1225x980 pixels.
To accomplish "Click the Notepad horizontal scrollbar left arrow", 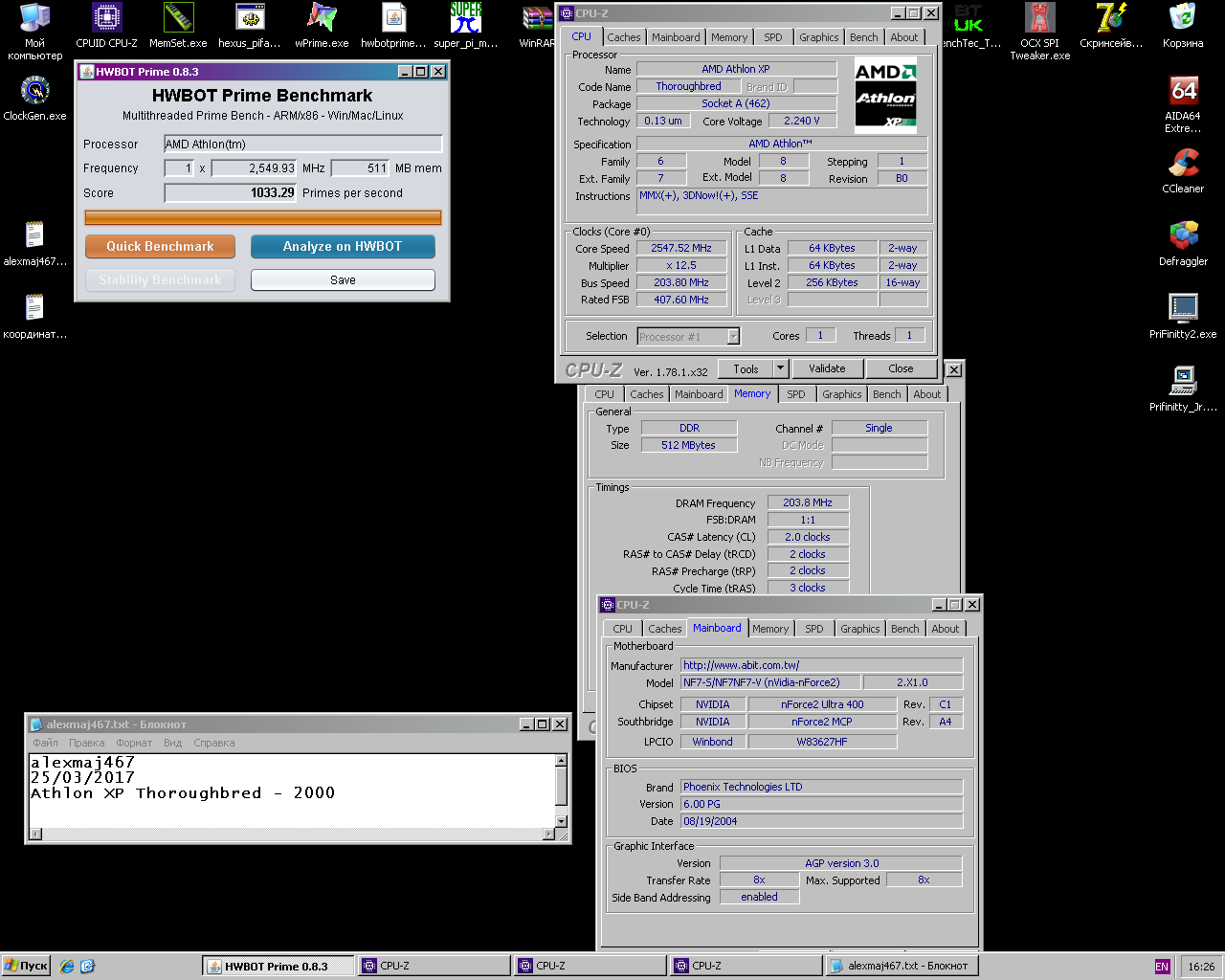I will pos(35,834).
